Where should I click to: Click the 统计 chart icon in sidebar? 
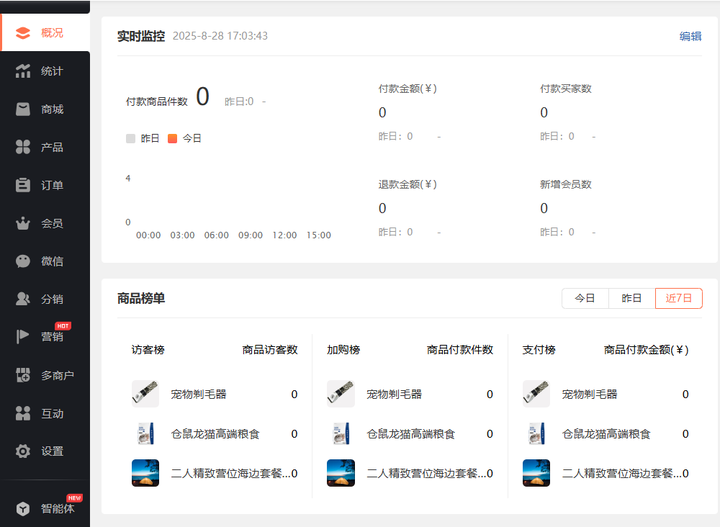[x=23, y=71]
